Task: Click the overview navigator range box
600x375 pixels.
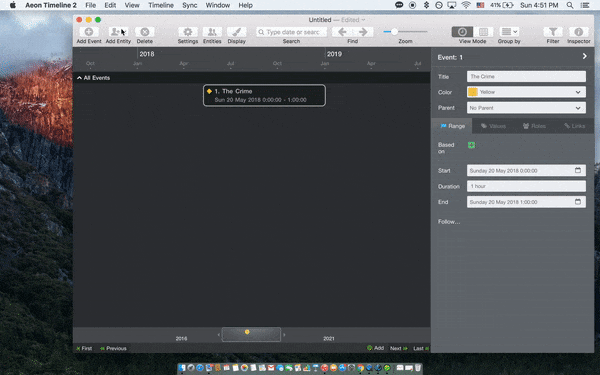Action: point(251,334)
